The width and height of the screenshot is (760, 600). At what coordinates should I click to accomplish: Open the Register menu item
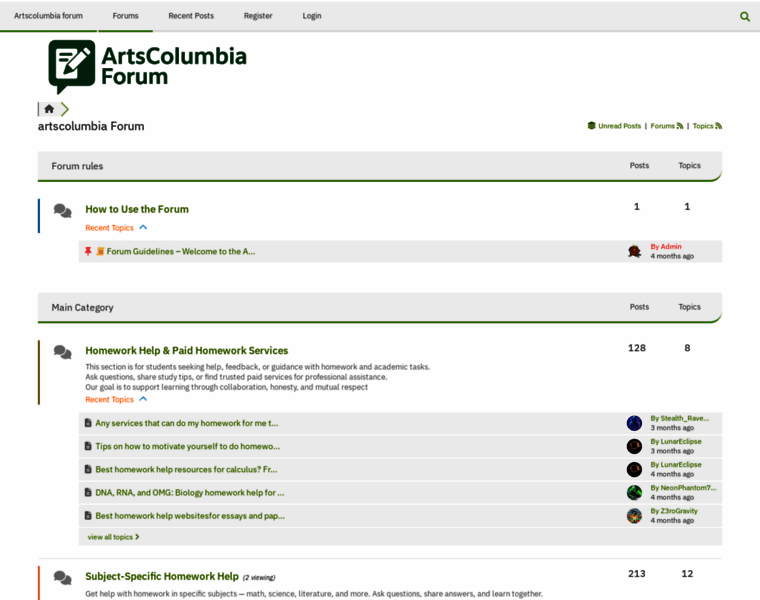(x=258, y=16)
